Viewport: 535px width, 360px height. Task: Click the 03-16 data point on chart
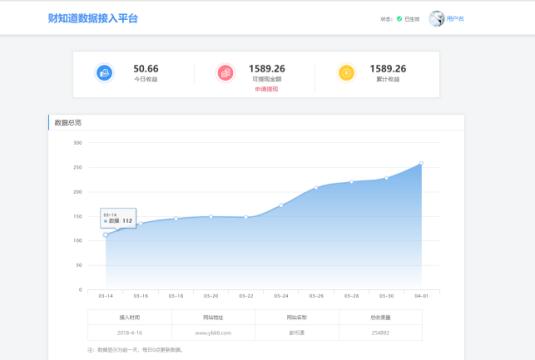pos(141,224)
